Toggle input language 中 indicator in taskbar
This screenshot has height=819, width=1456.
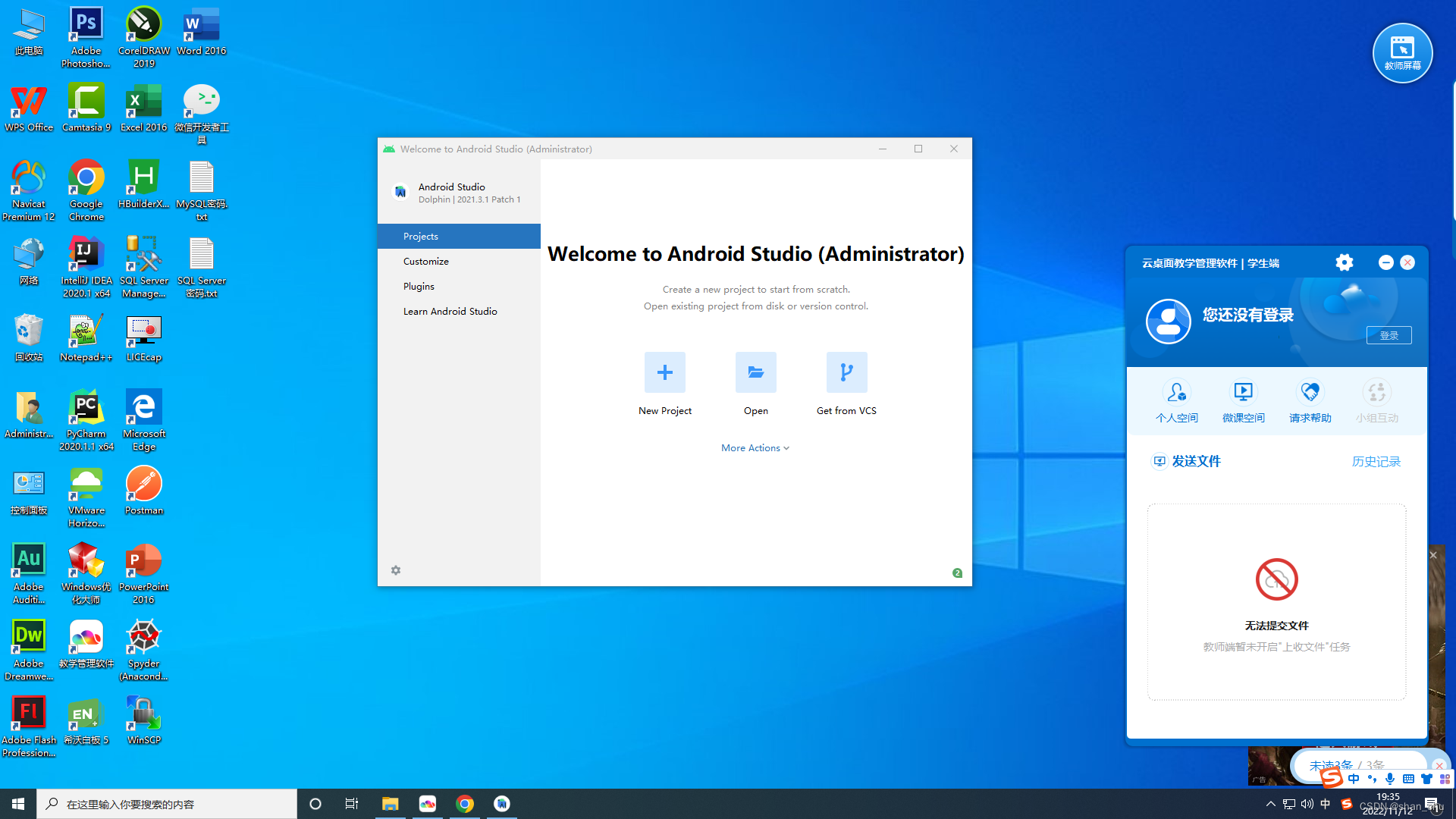(x=1326, y=804)
